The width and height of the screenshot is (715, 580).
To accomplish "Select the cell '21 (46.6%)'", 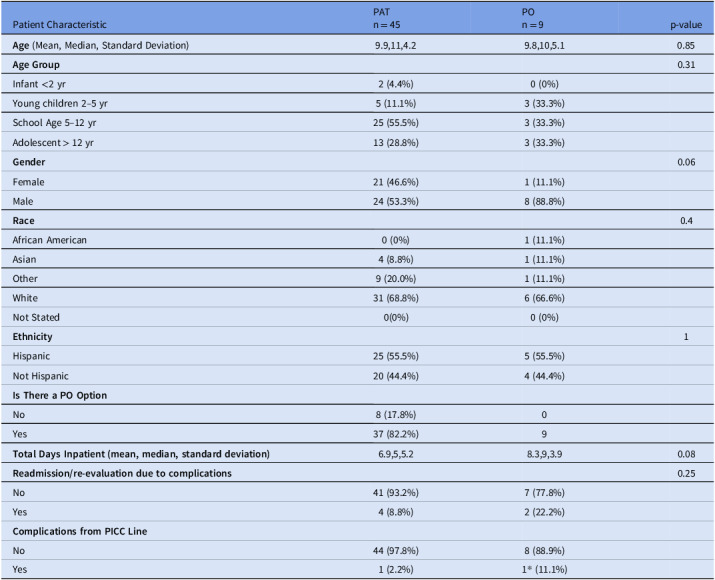I will click(395, 182).
